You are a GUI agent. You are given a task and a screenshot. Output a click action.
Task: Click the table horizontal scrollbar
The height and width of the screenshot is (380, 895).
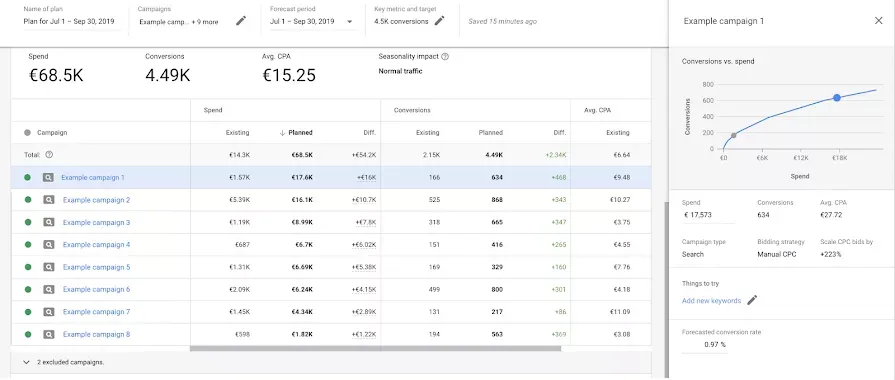[375, 348]
